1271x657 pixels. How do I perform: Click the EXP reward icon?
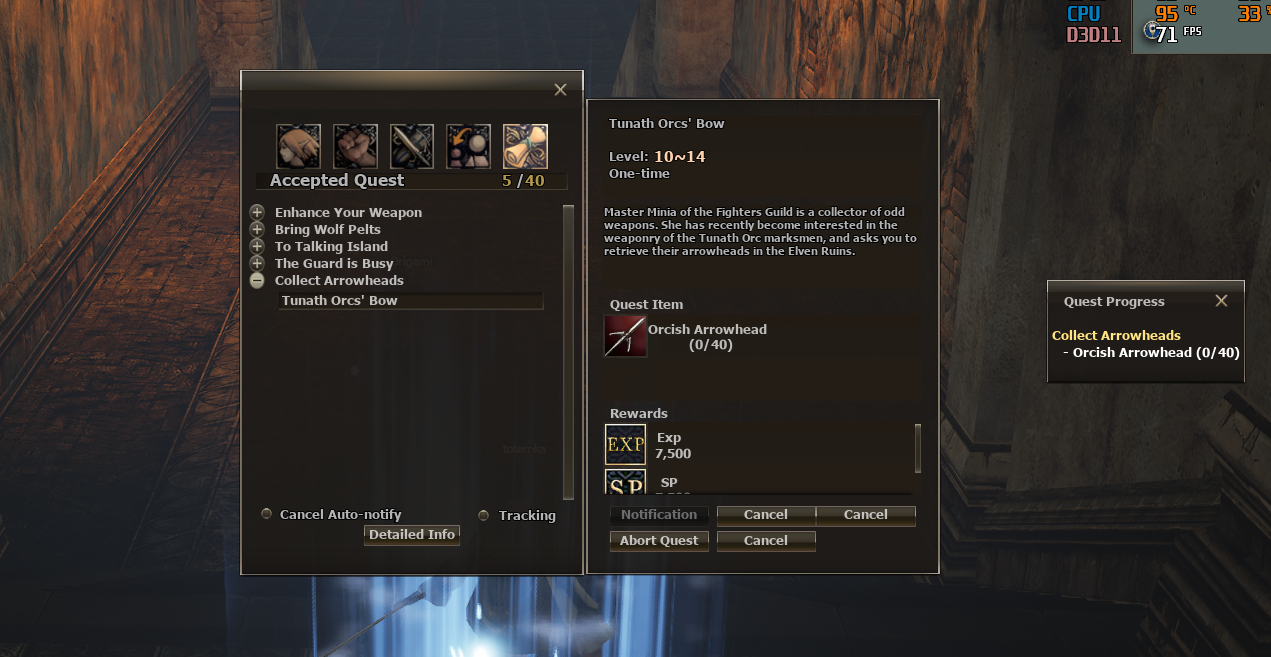pyautogui.click(x=626, y=444)
